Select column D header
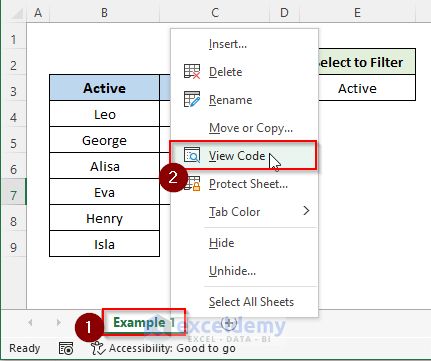 click(x=284, y=13)
